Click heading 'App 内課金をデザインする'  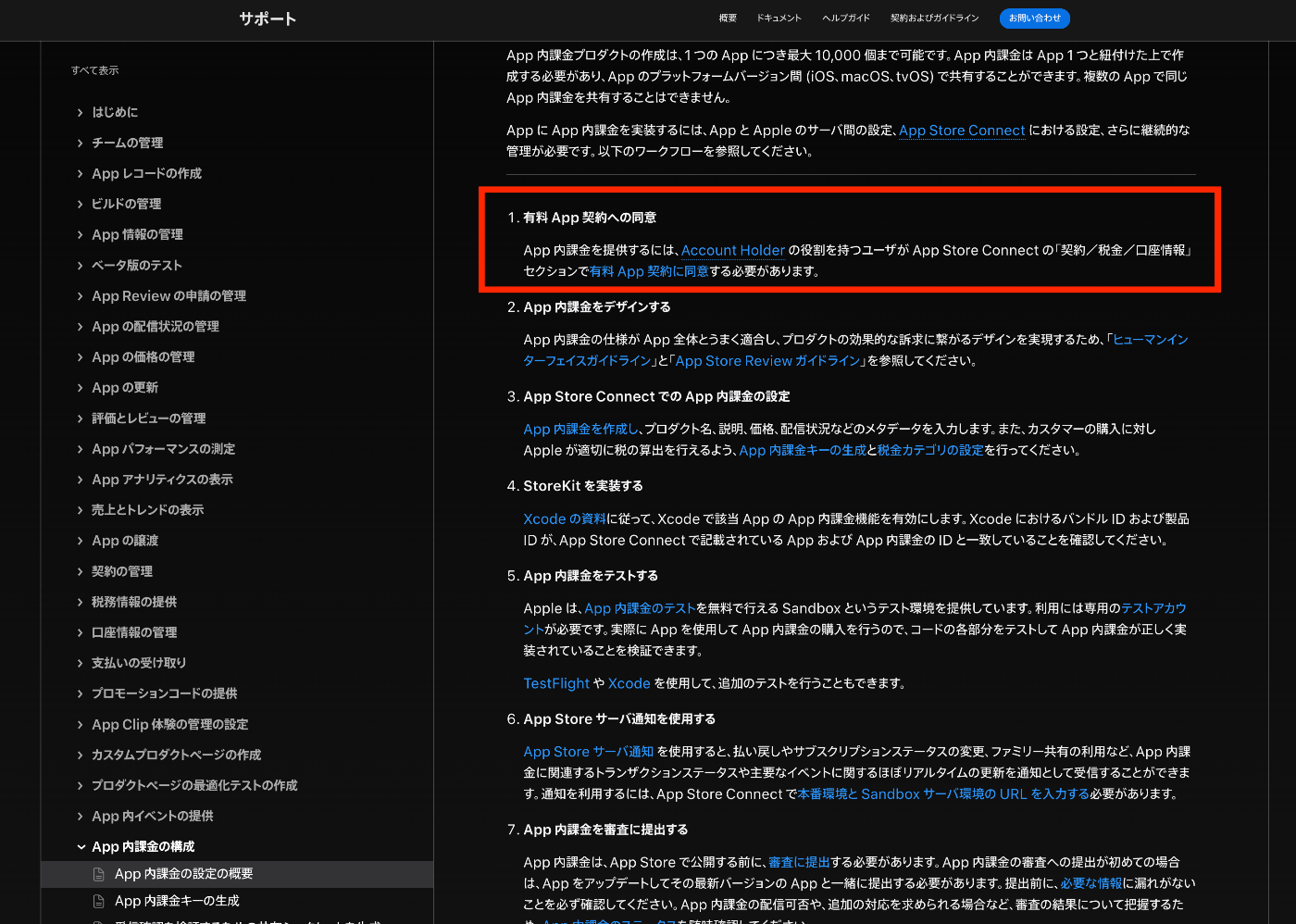pos(597,307)
